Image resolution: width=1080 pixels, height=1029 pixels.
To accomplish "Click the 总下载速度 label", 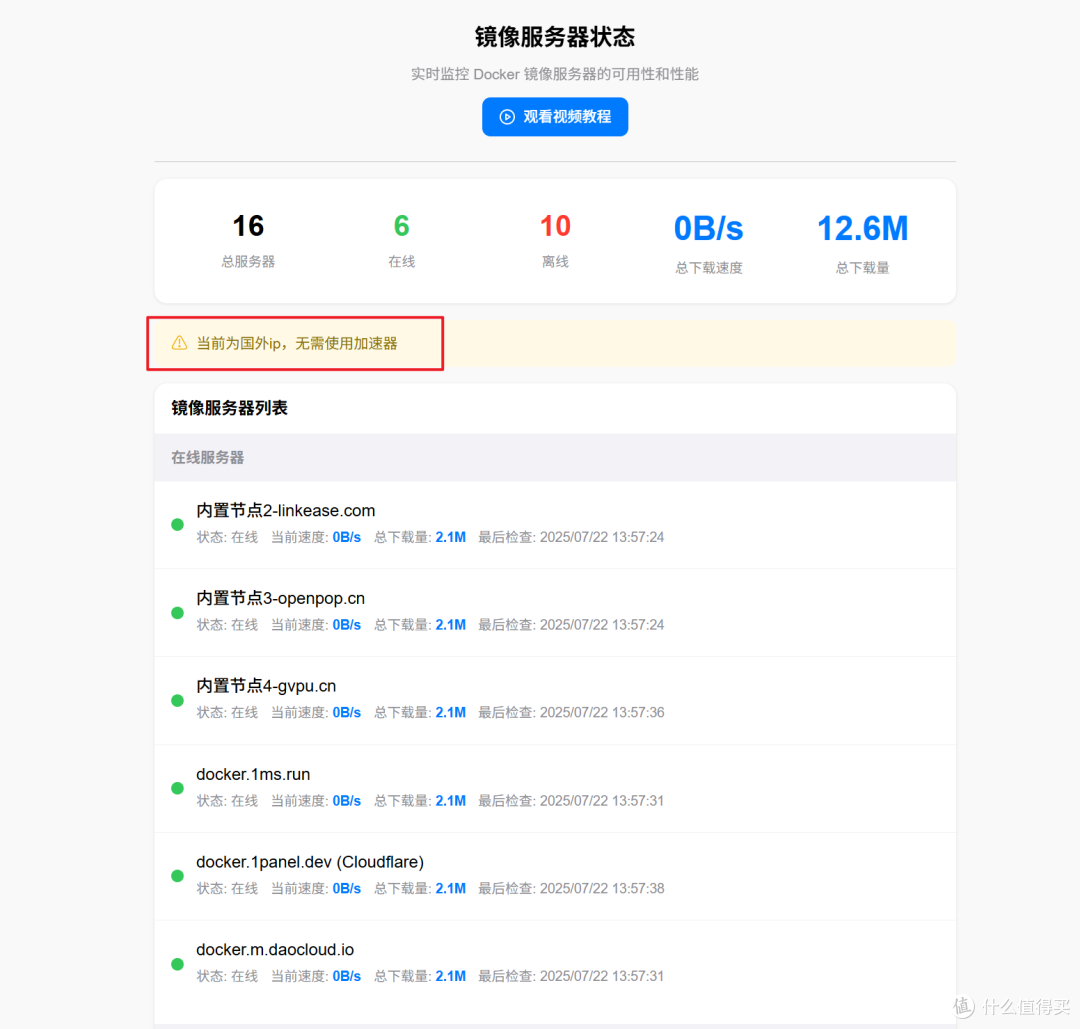I will click(709, 268).
